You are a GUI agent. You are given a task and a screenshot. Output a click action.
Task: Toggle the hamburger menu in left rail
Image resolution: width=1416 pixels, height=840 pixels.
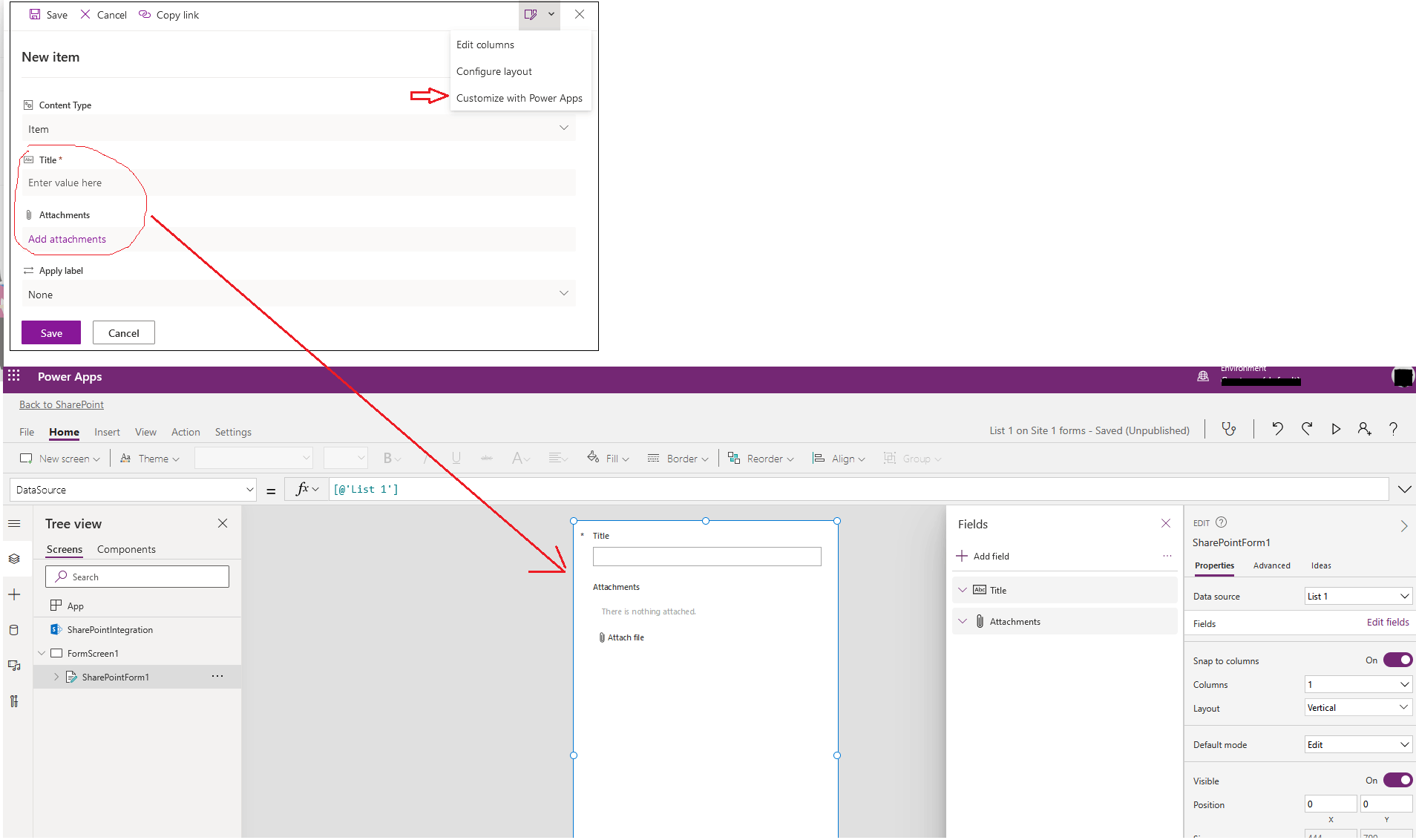[14, 524]
